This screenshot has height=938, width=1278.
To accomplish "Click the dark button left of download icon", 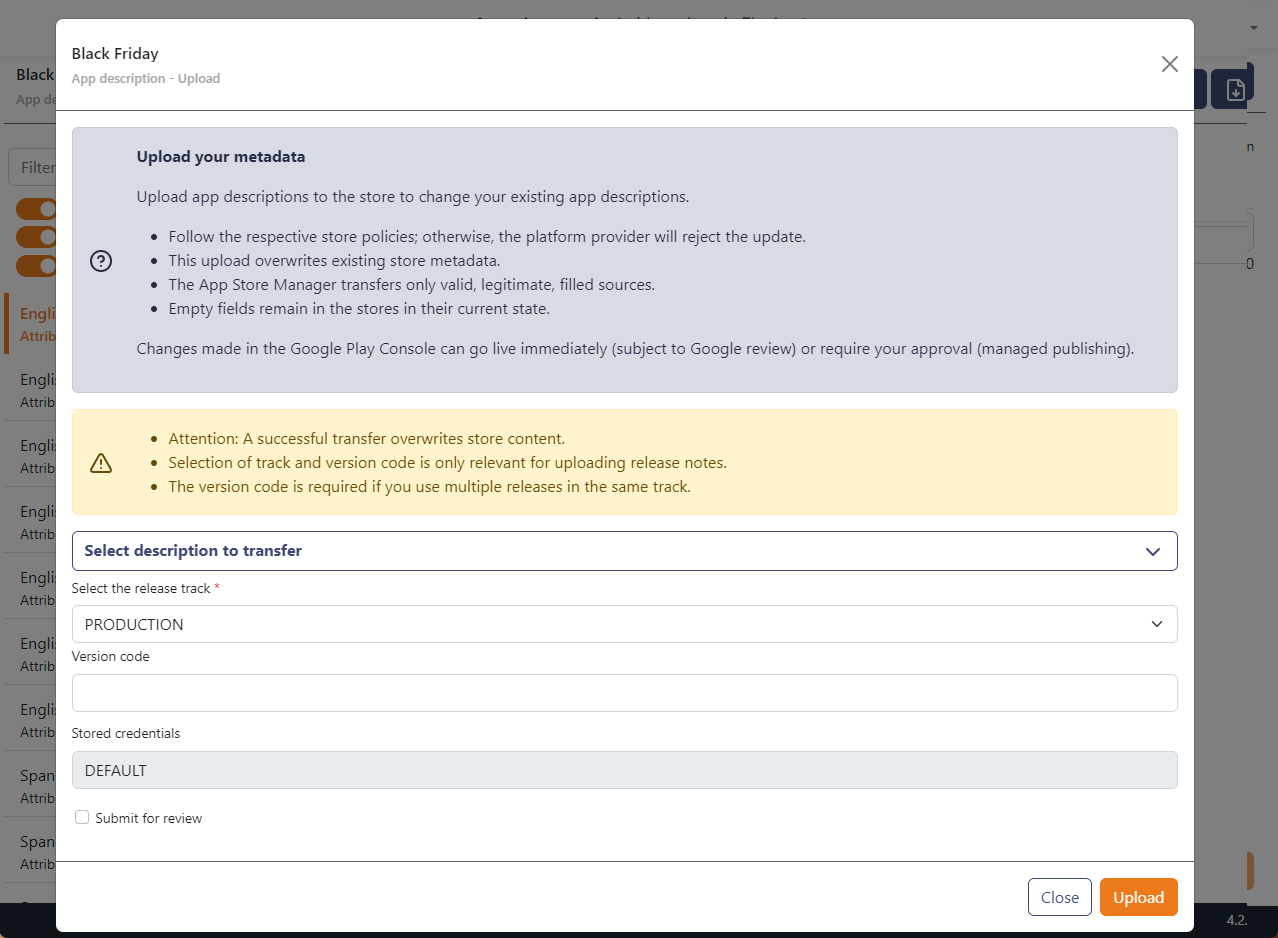I will pos(1200,89).
